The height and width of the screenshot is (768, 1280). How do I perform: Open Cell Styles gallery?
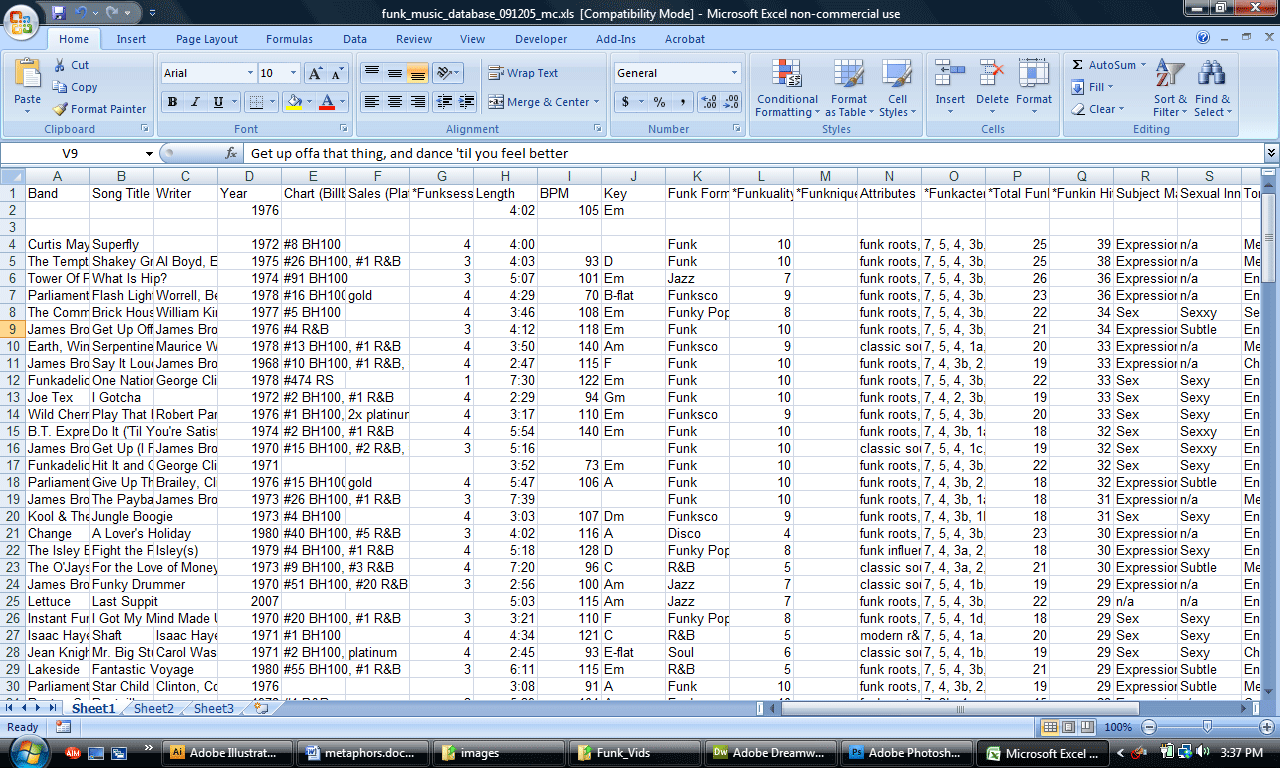tap(897, 88)
